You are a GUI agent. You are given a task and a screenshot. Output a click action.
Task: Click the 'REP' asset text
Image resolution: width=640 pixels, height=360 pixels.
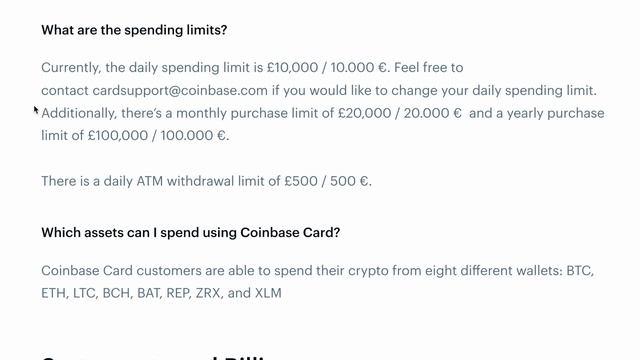pyautogui.click(x=178, y=293)
